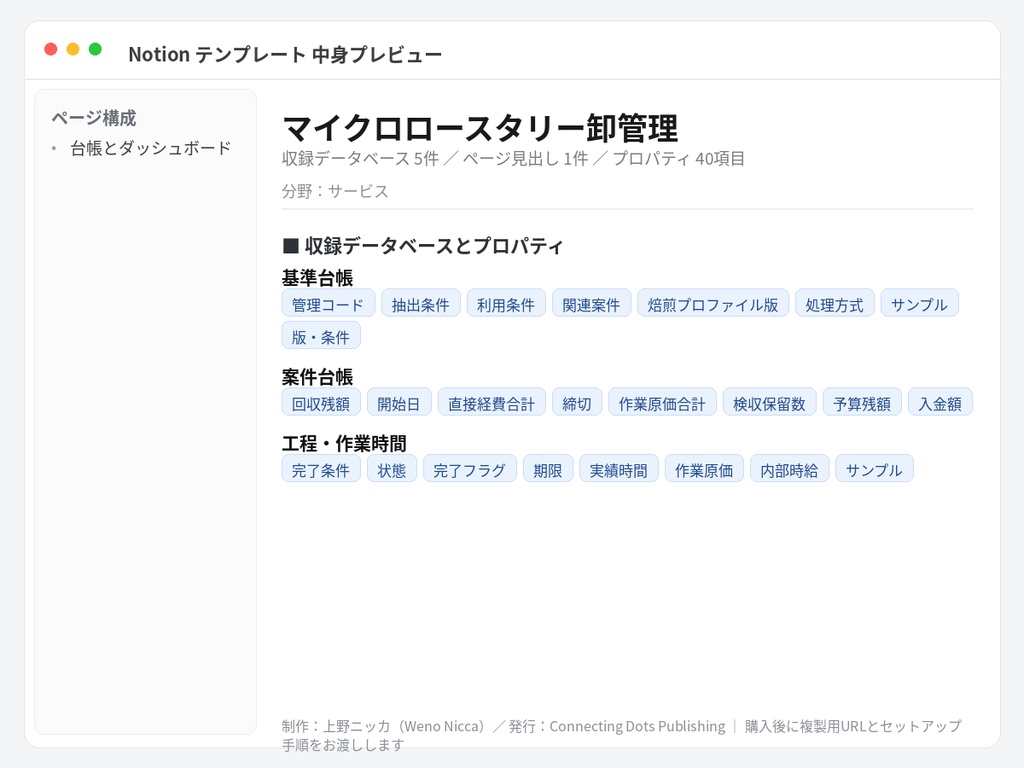Select the 内部時給 property tag

tap(790, 469)
